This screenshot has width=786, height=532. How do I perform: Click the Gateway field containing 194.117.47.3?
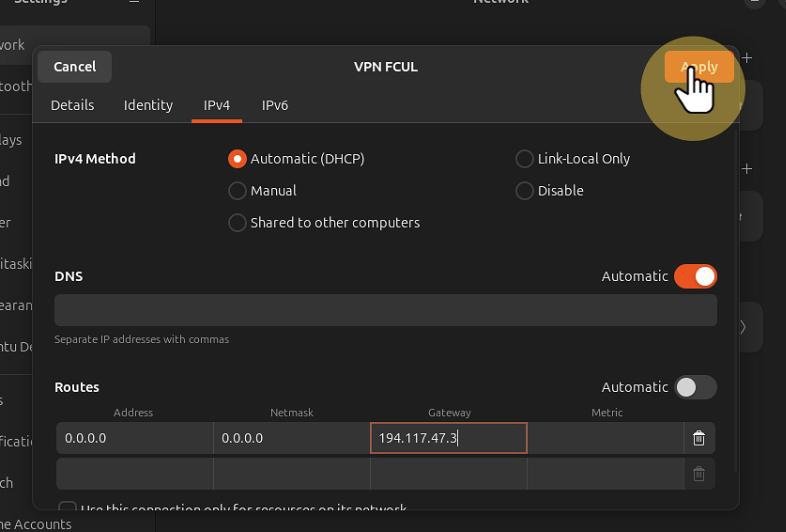pos(448,438)
